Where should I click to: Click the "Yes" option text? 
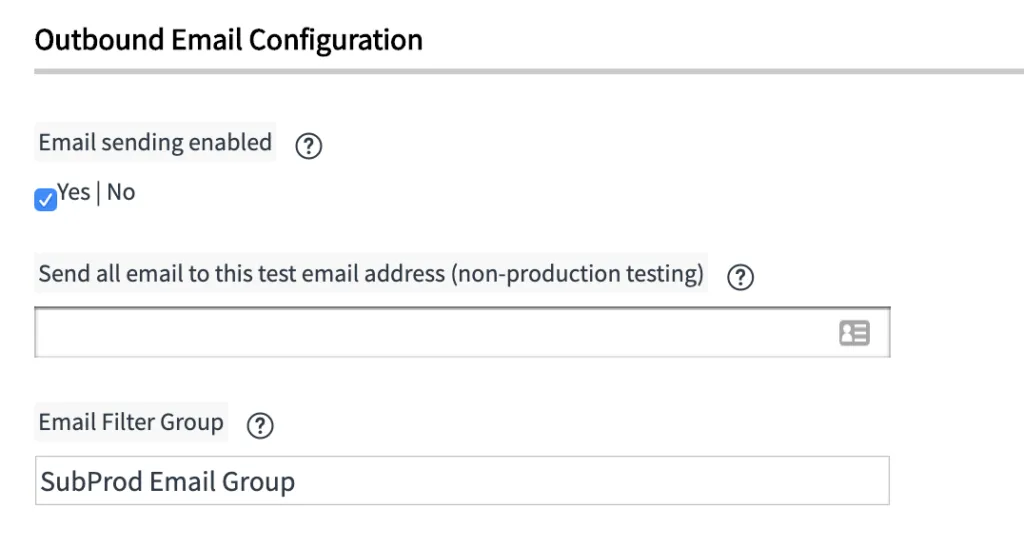pyautogui.click(x=74, y=192)
